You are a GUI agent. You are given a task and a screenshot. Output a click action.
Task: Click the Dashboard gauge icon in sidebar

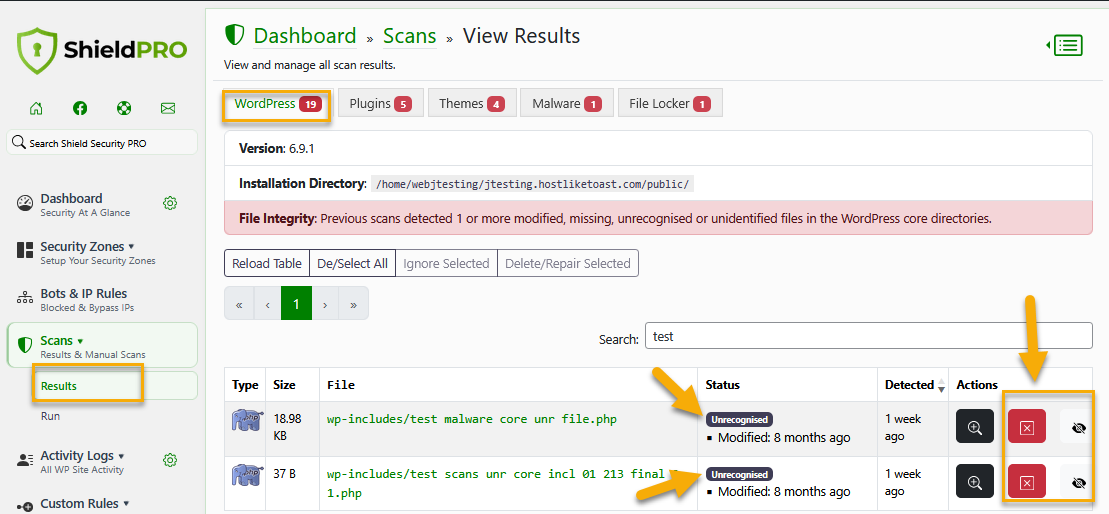click(25, 204)
